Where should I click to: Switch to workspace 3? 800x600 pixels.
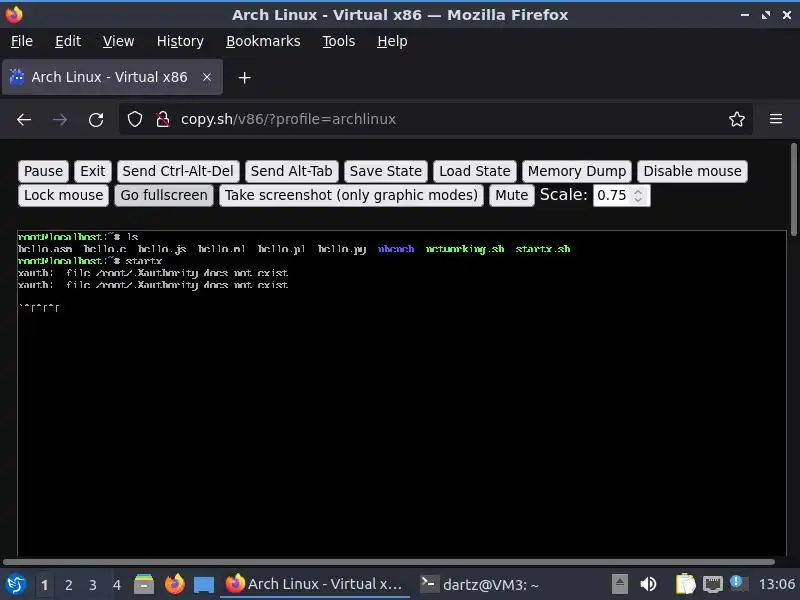tap(93, 585)
